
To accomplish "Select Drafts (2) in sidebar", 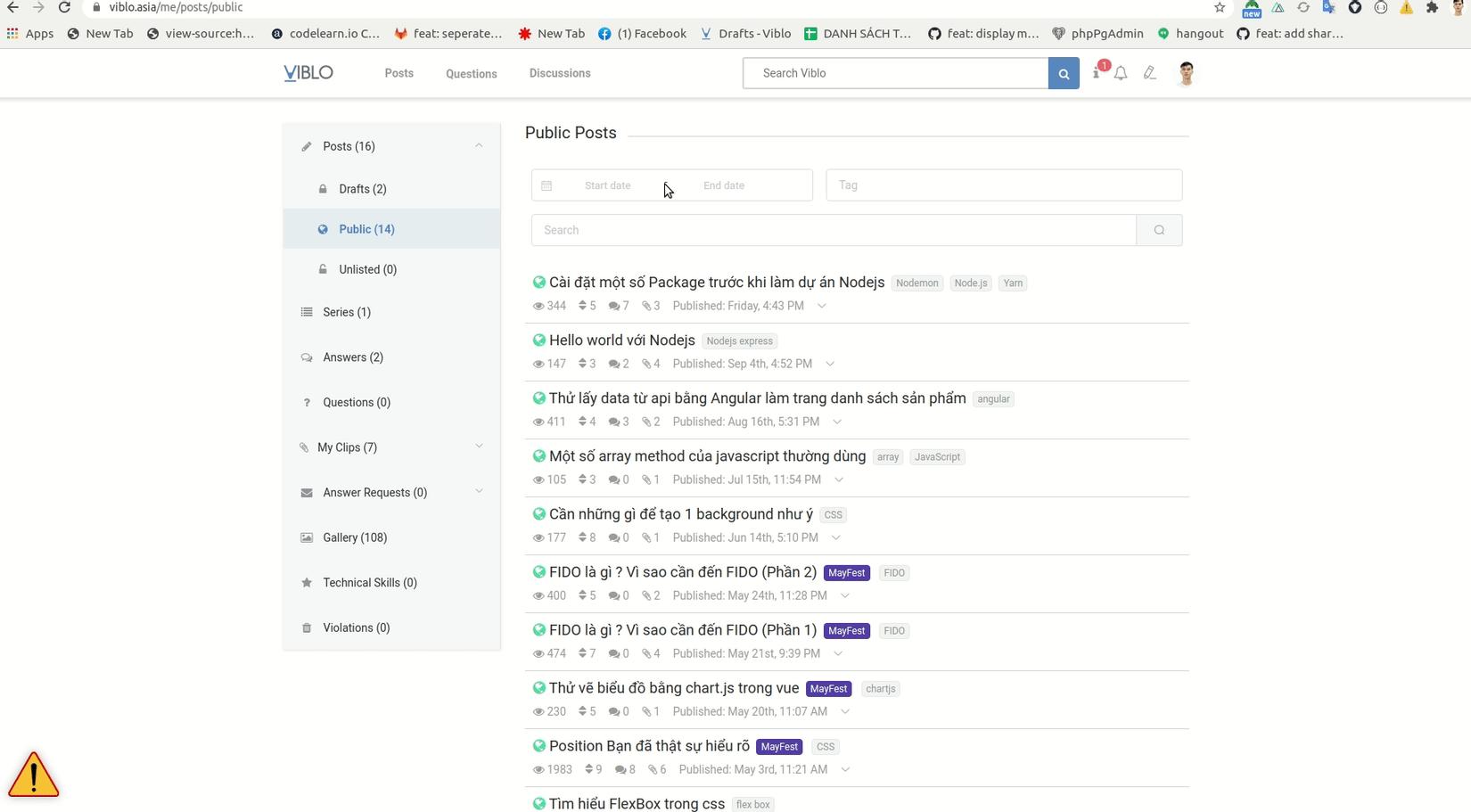I will point(391,189).
